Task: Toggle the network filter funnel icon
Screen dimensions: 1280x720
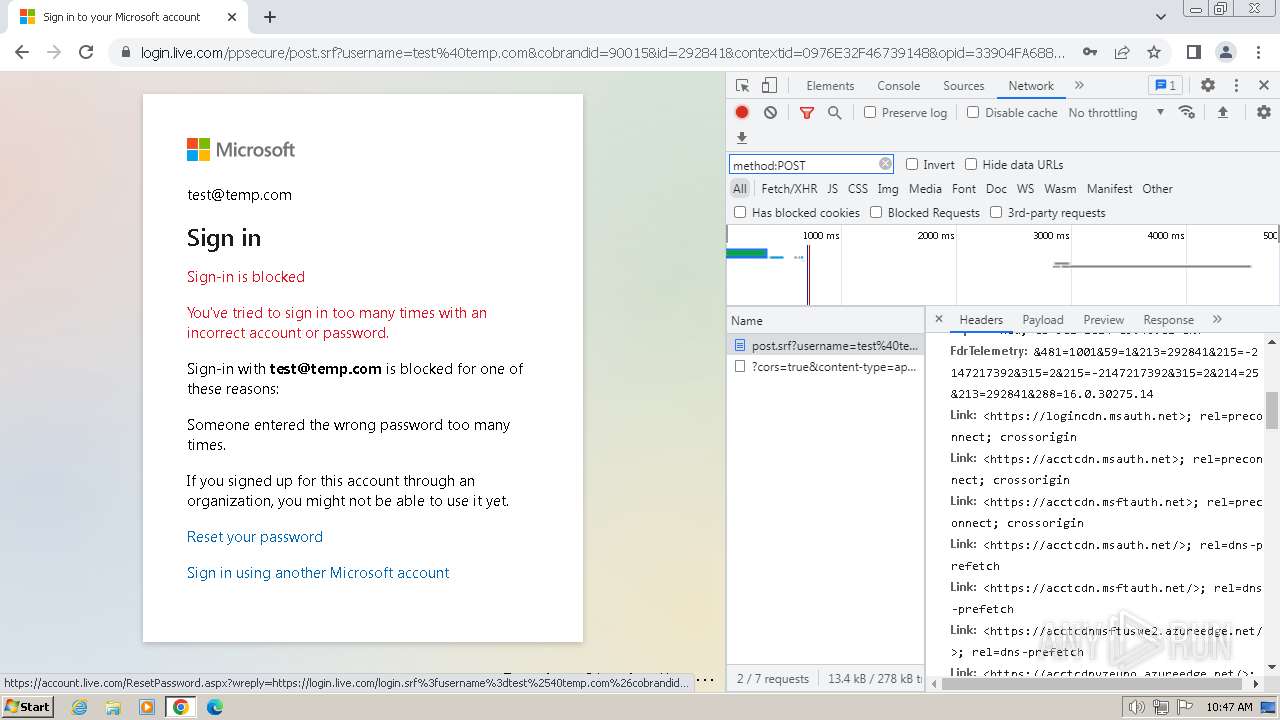Action: click(x=806, y=113)
